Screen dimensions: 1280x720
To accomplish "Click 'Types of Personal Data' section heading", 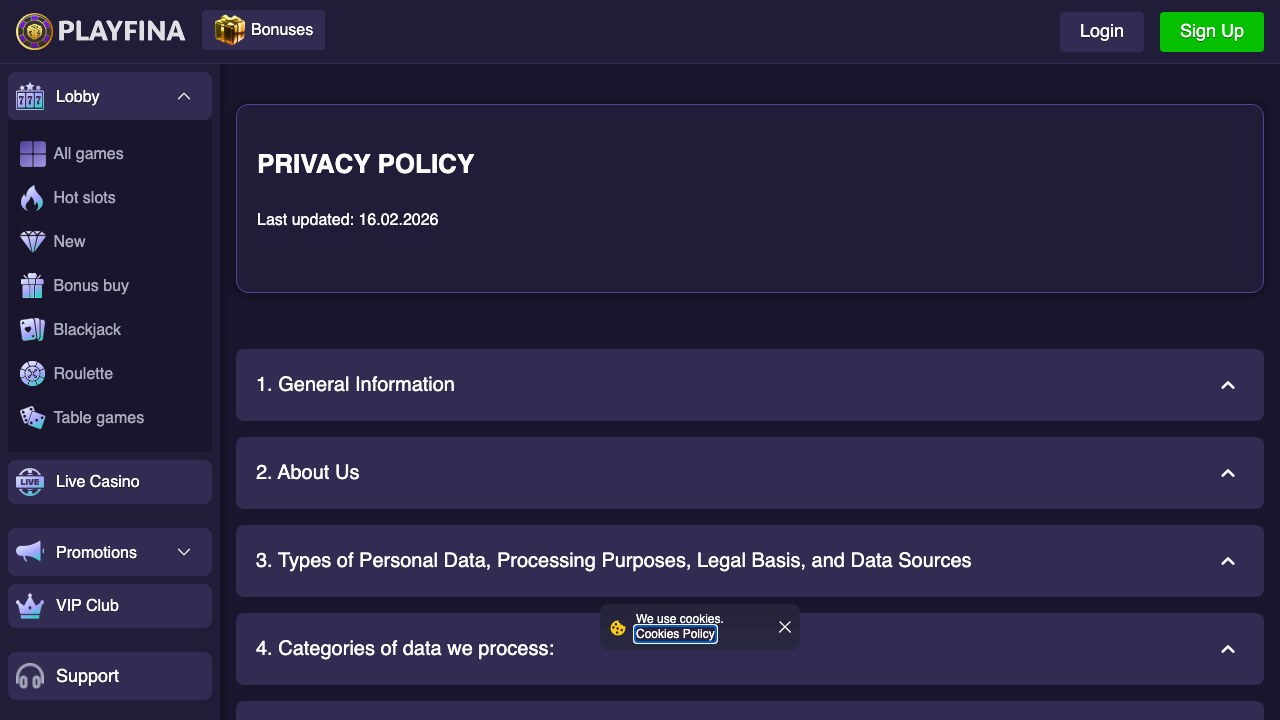I will 613,561.
